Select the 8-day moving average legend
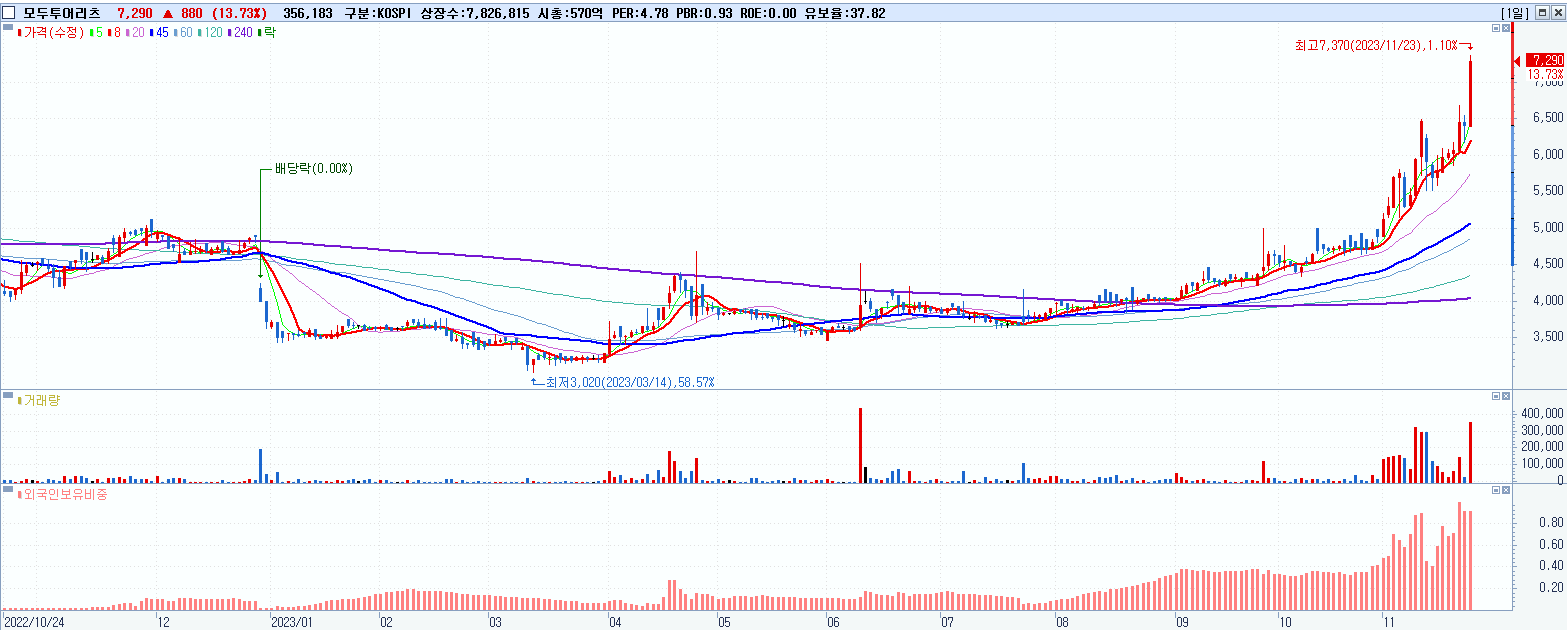 113,33
